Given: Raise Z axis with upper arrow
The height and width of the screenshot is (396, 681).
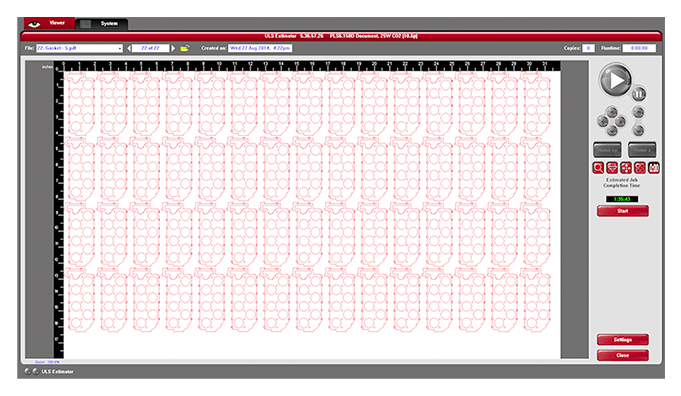Looking at the screenshot, I should [x=638, y=112].
